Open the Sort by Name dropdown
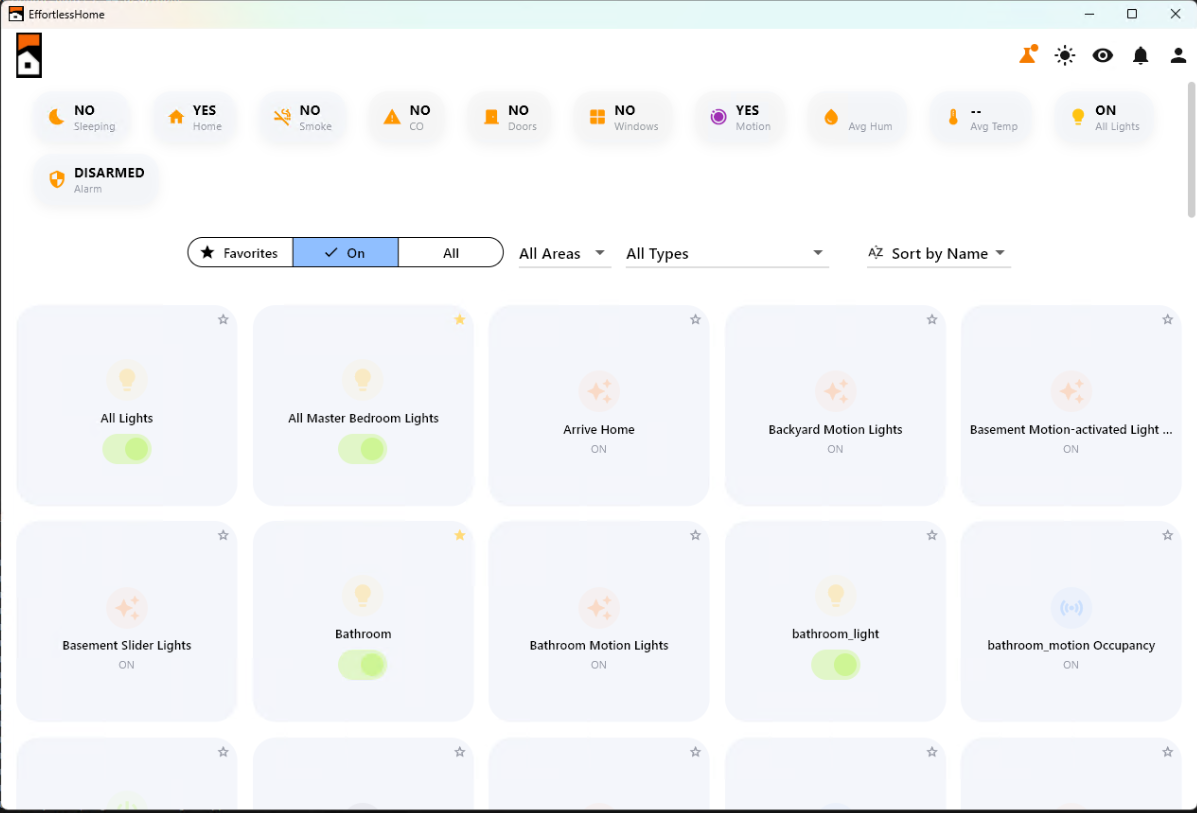Viewport: 1197px width, 813px height. [x=938, y=253]
